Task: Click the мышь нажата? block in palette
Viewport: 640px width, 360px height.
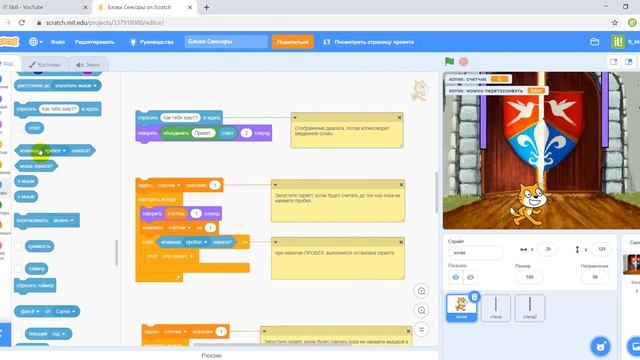Action: point(36,166)
